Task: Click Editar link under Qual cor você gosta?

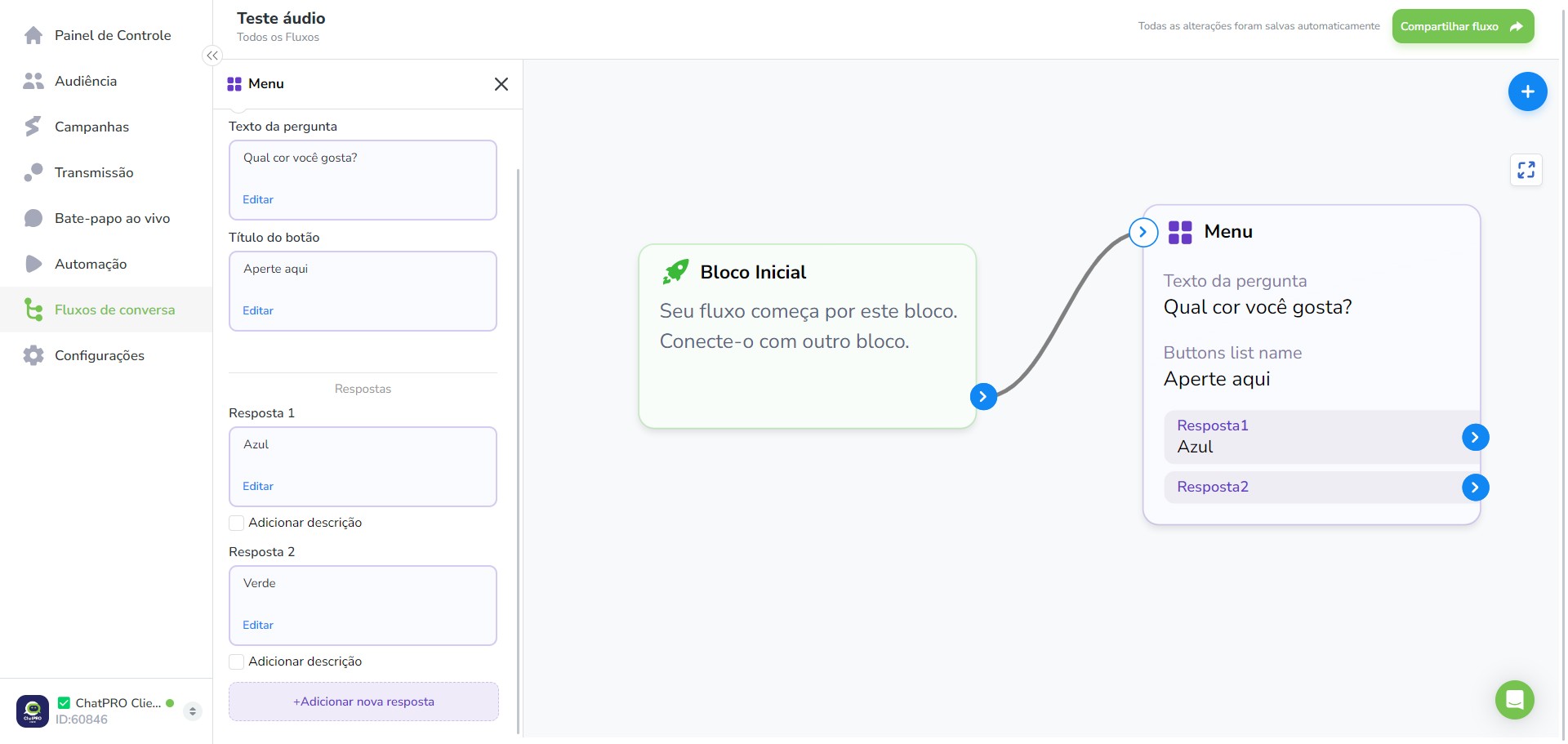Action: click(x=258, y=199)
